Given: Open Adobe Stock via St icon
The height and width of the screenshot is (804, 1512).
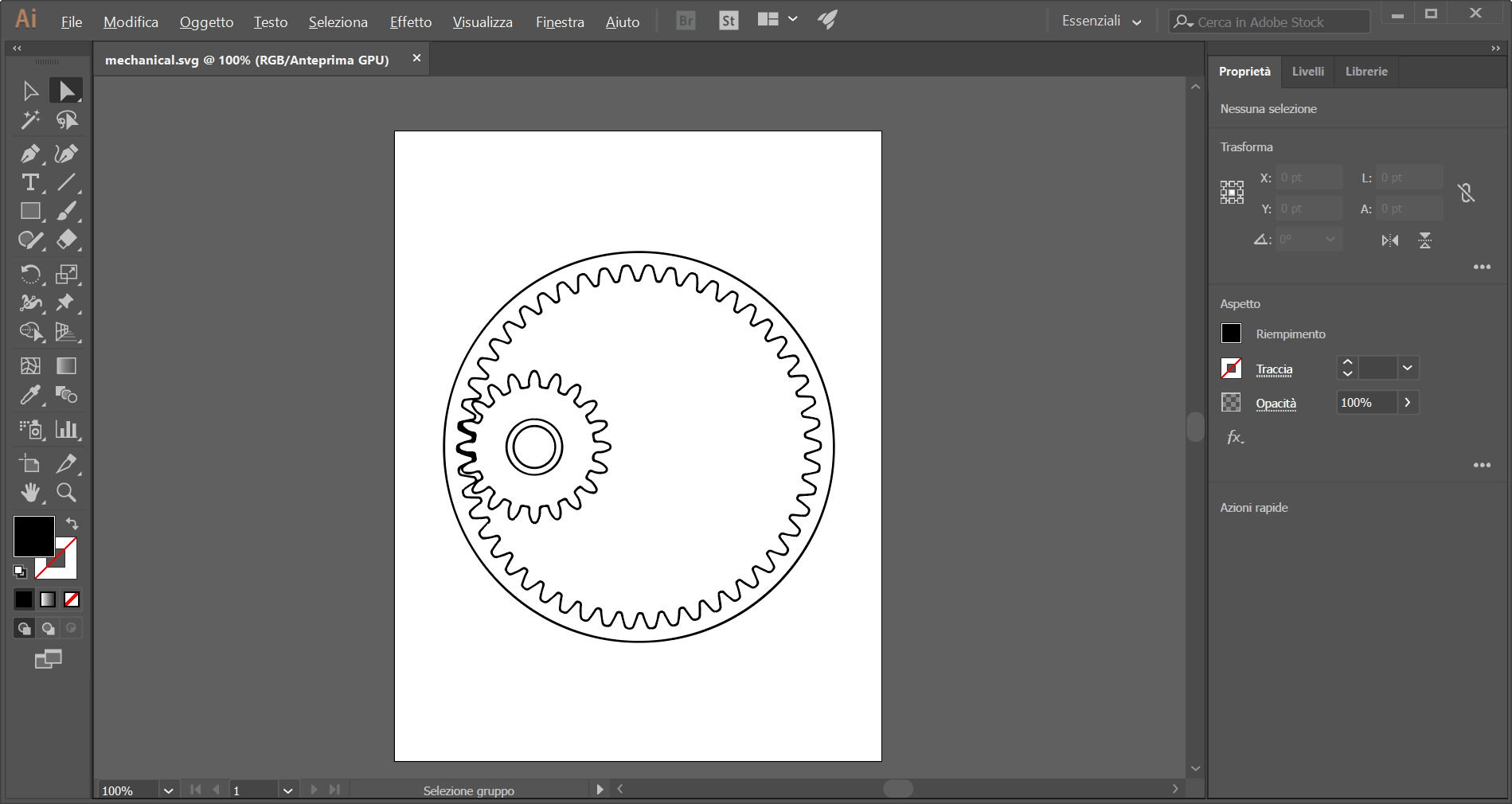Looking at the screenshot, I should coord(728,21).
